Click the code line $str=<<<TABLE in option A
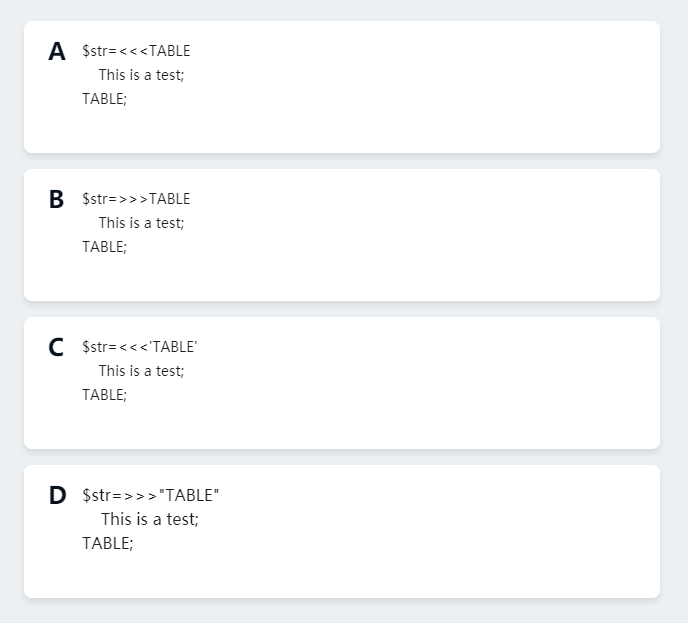688x623 pixels. 136,51
